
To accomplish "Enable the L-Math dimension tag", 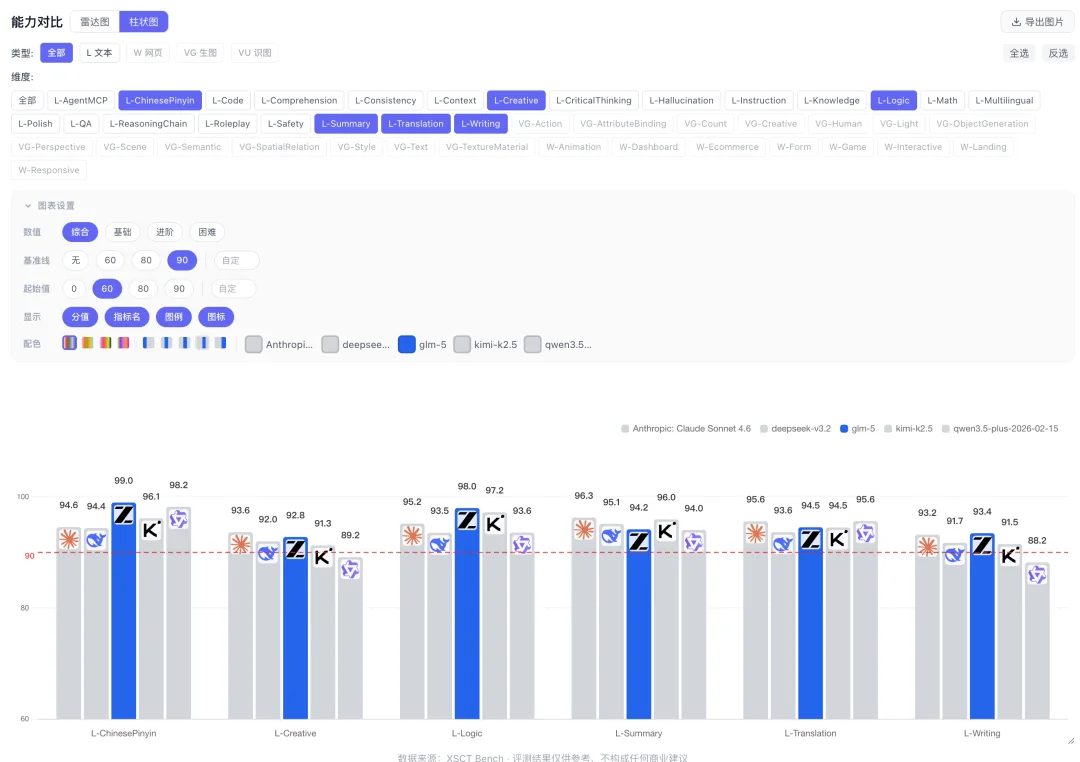I will 942,100.
